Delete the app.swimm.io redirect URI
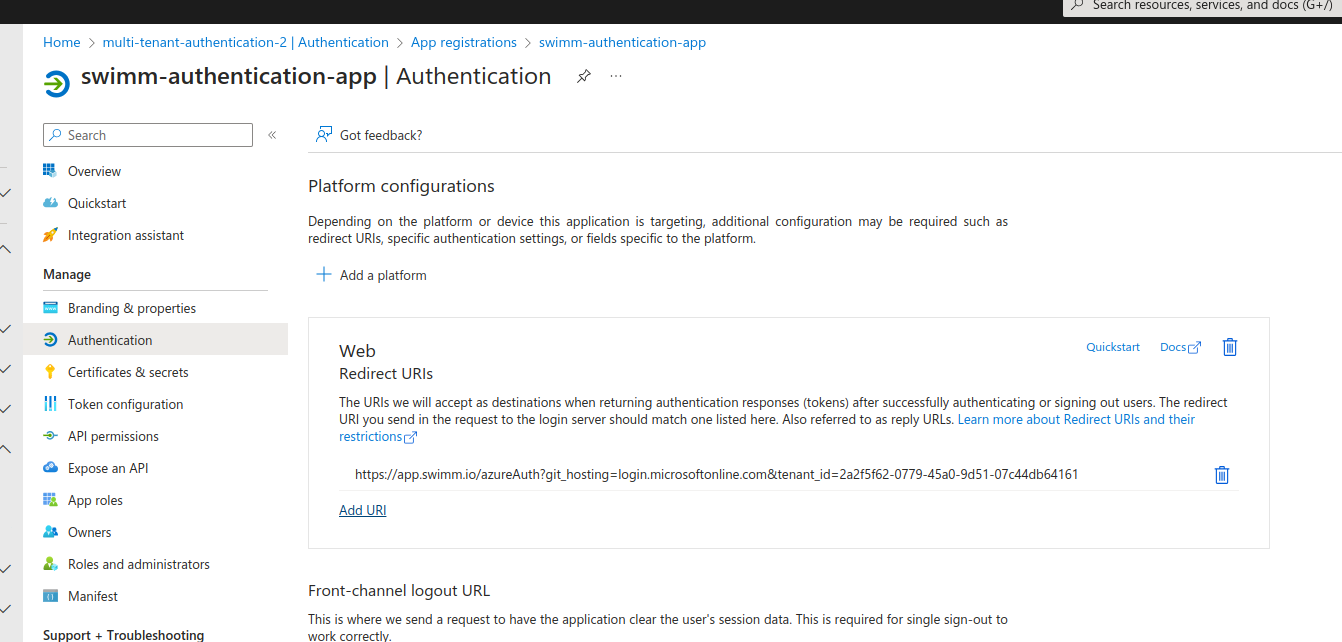1342x642 pixels. 1221,475
